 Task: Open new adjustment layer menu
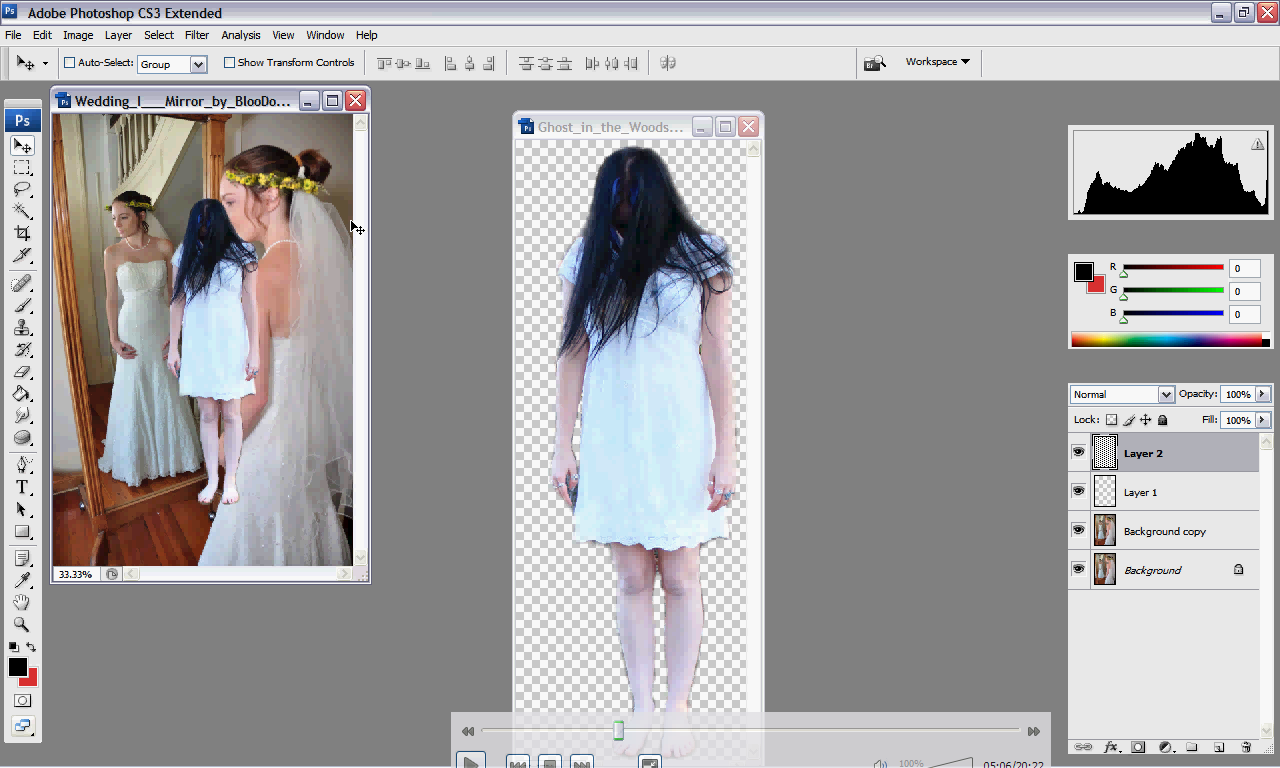click(1165, 747)
